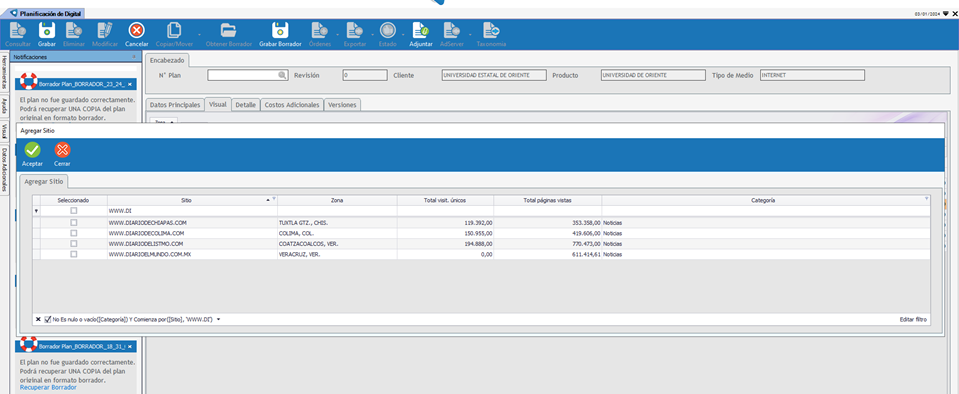Sort by Total visit. únicos column header

445,200
